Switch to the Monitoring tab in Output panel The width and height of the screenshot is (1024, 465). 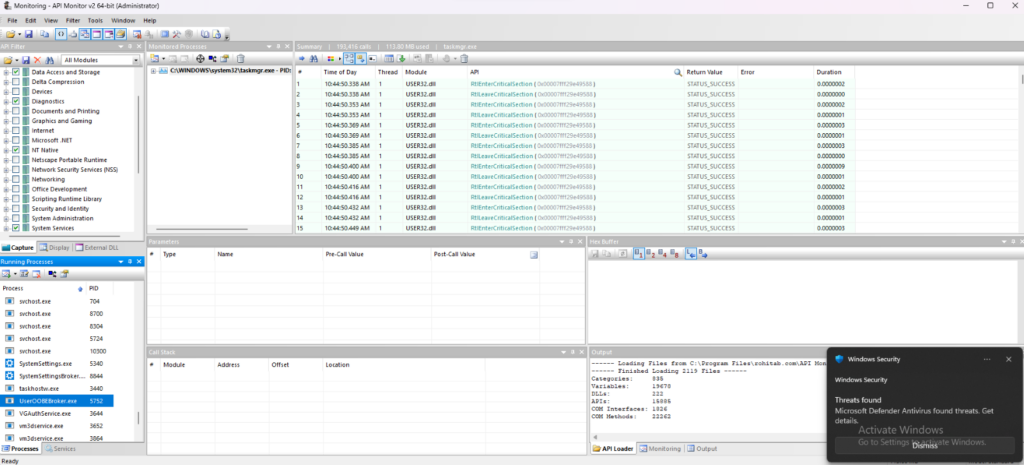[x=660, y=449]
